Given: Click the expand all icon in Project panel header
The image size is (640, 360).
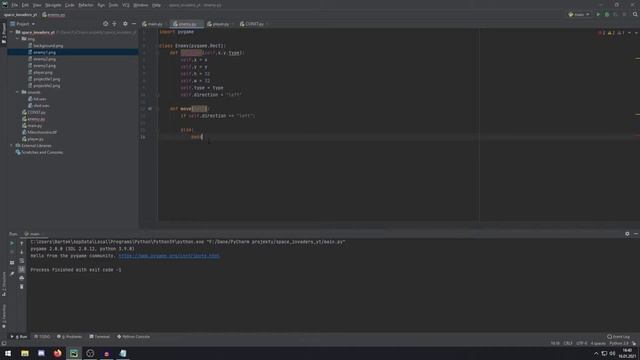Looking at the screenshot, I should tap(115, 24).
